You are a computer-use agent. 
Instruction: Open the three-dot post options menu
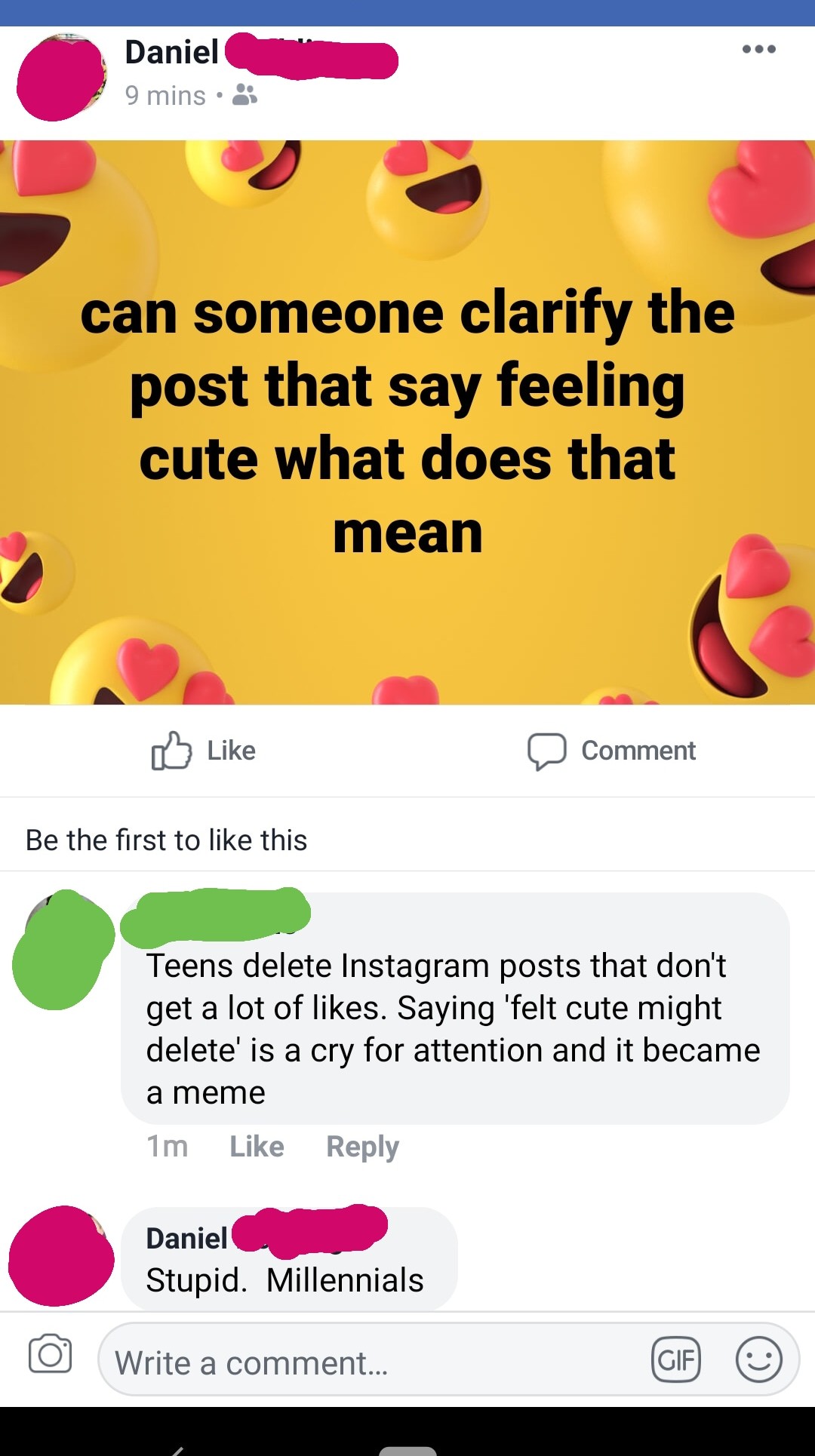758,50
